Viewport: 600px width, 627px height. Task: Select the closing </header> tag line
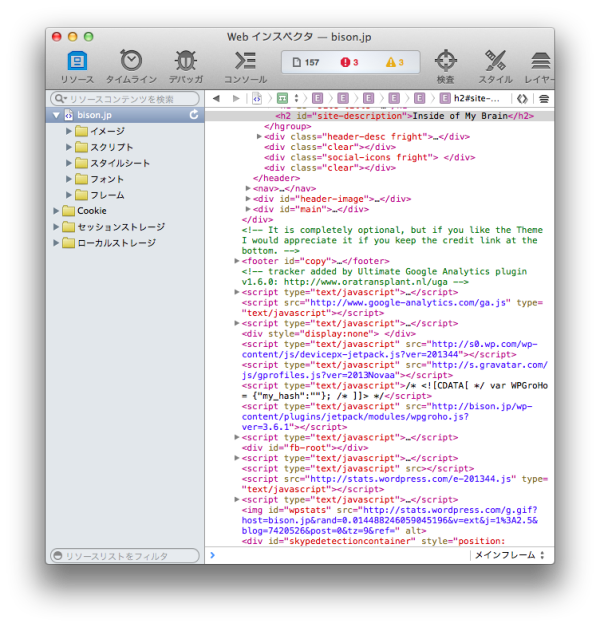[276, 178]
